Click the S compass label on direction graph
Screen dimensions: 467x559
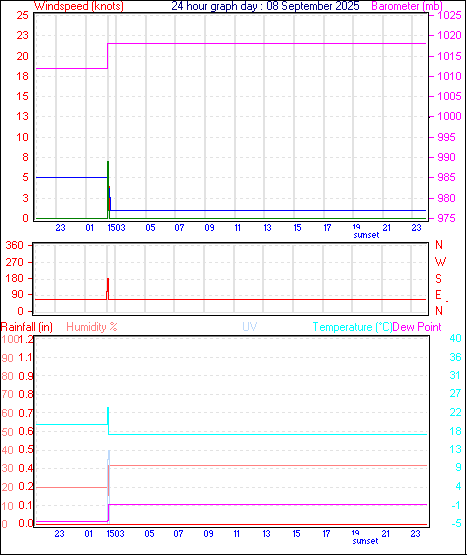coord(438,278)
